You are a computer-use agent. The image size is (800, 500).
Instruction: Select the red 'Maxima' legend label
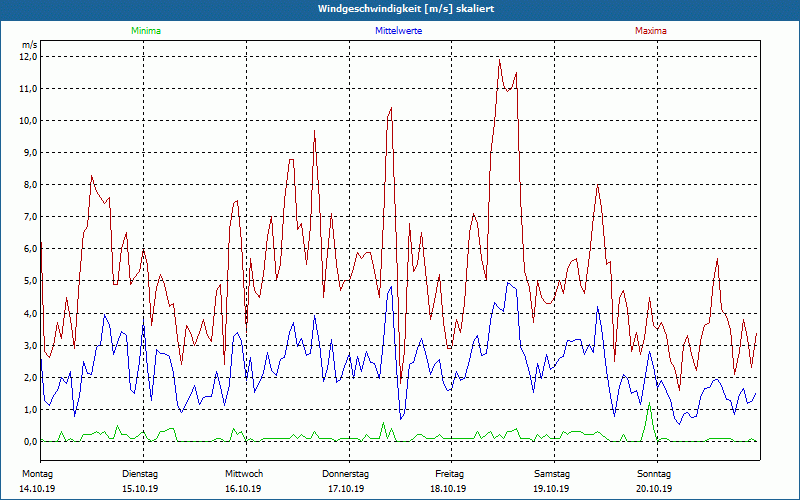pyautogui.click(x=651, y=31)
